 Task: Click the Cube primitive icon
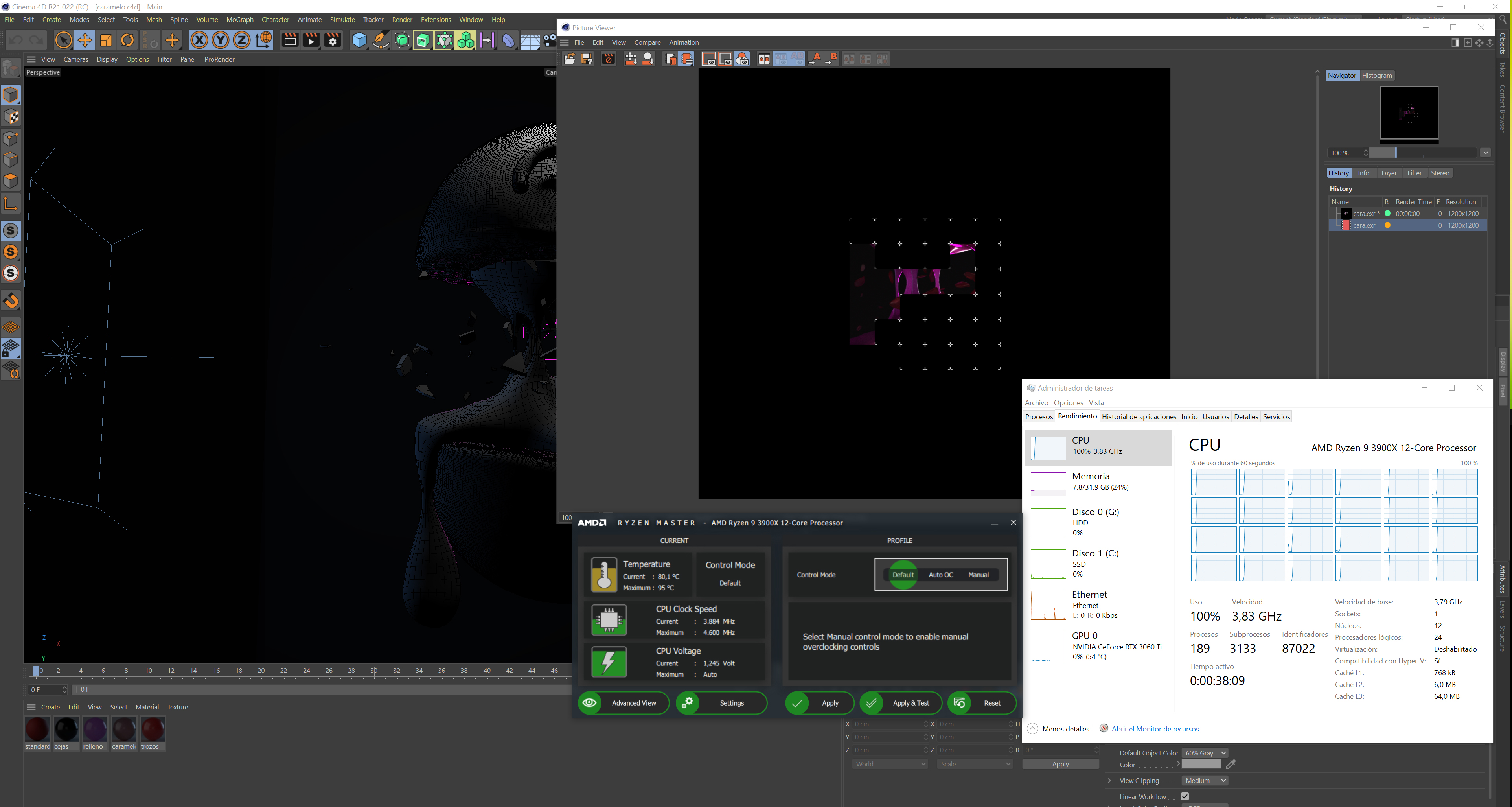359,41
